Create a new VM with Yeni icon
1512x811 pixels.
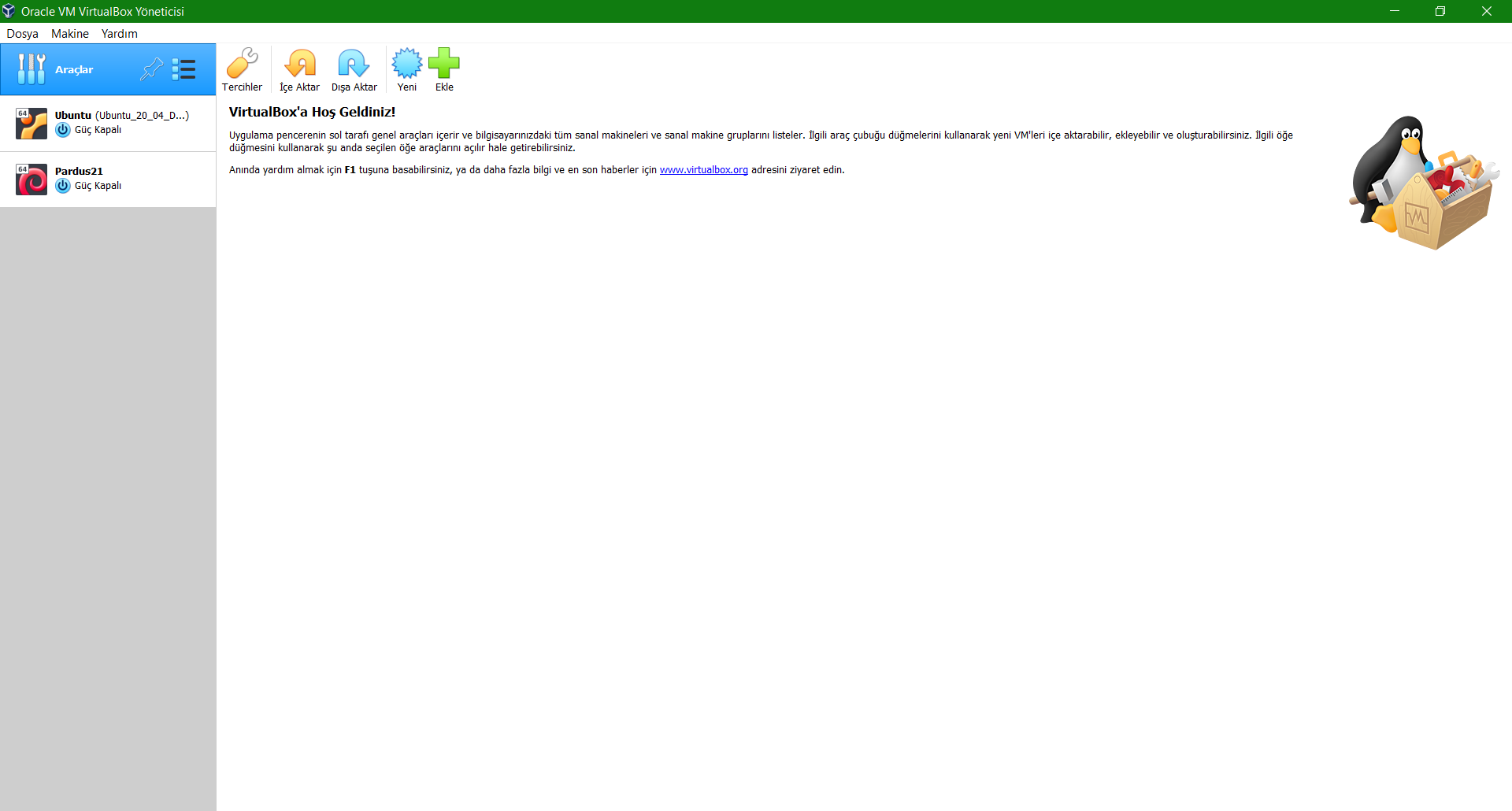(x=407, y=64)
